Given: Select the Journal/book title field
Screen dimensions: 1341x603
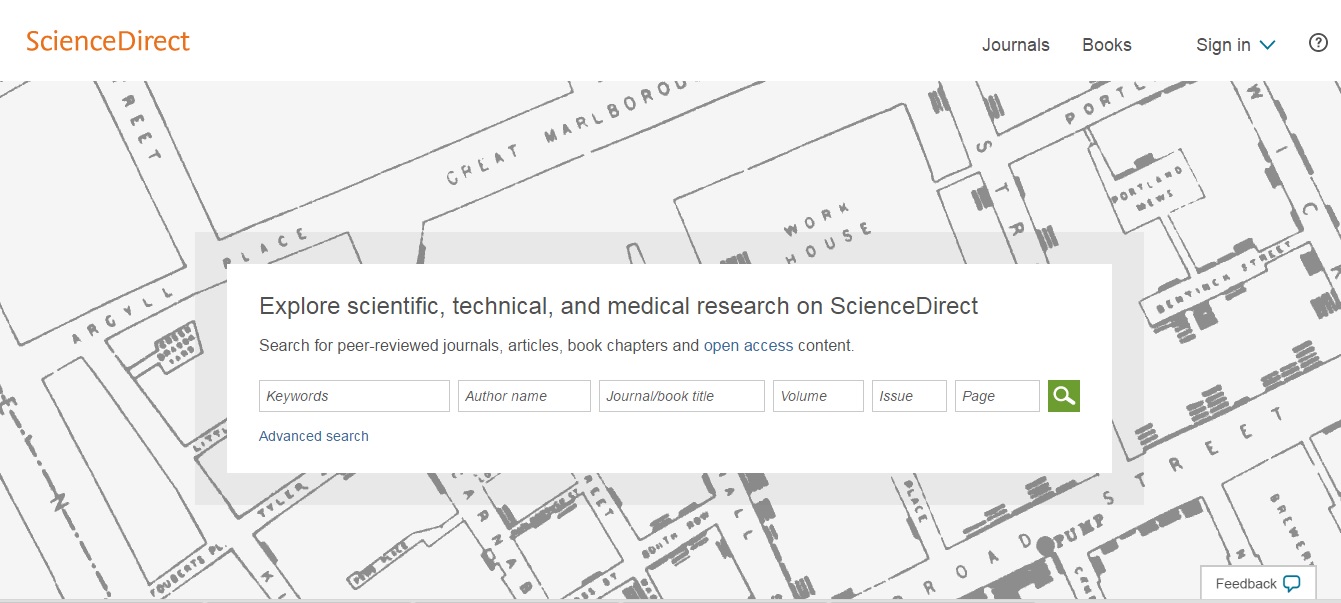Looking at the screenshot, I should point(682,396).
